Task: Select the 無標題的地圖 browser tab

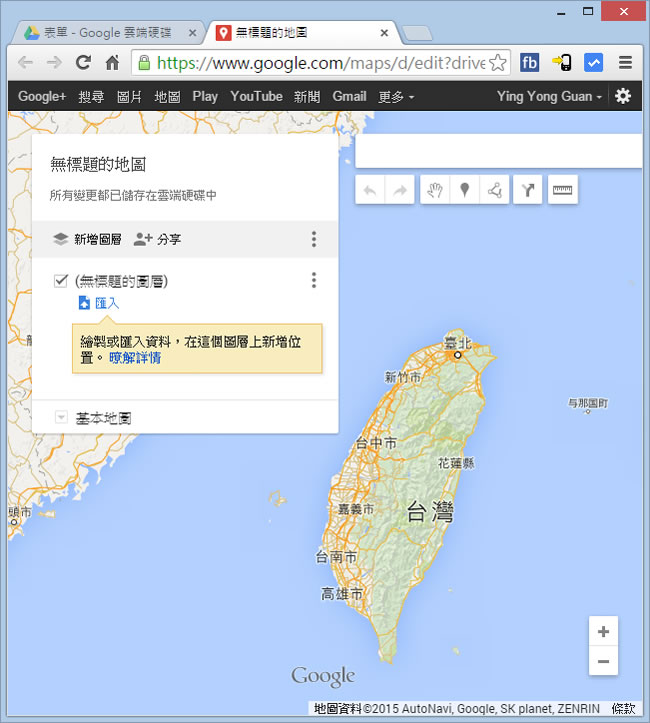Action: [302, 33]
